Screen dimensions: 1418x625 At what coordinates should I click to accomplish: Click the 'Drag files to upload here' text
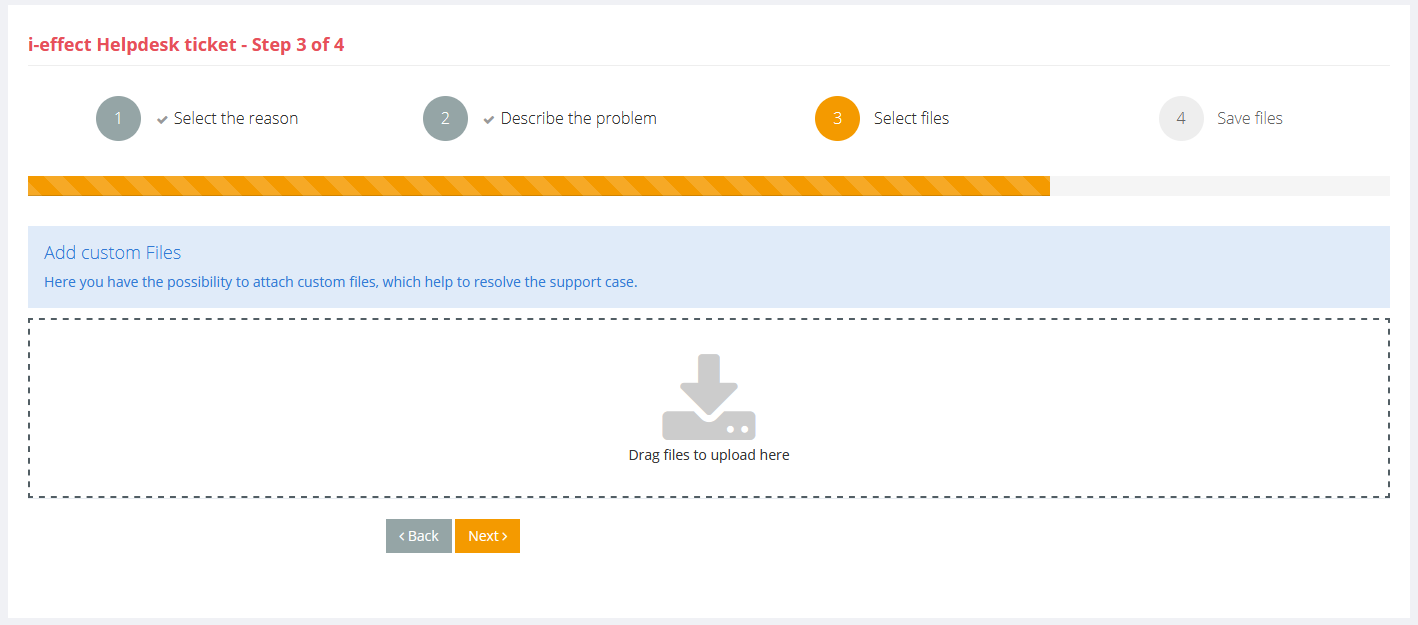pos(708,455)
